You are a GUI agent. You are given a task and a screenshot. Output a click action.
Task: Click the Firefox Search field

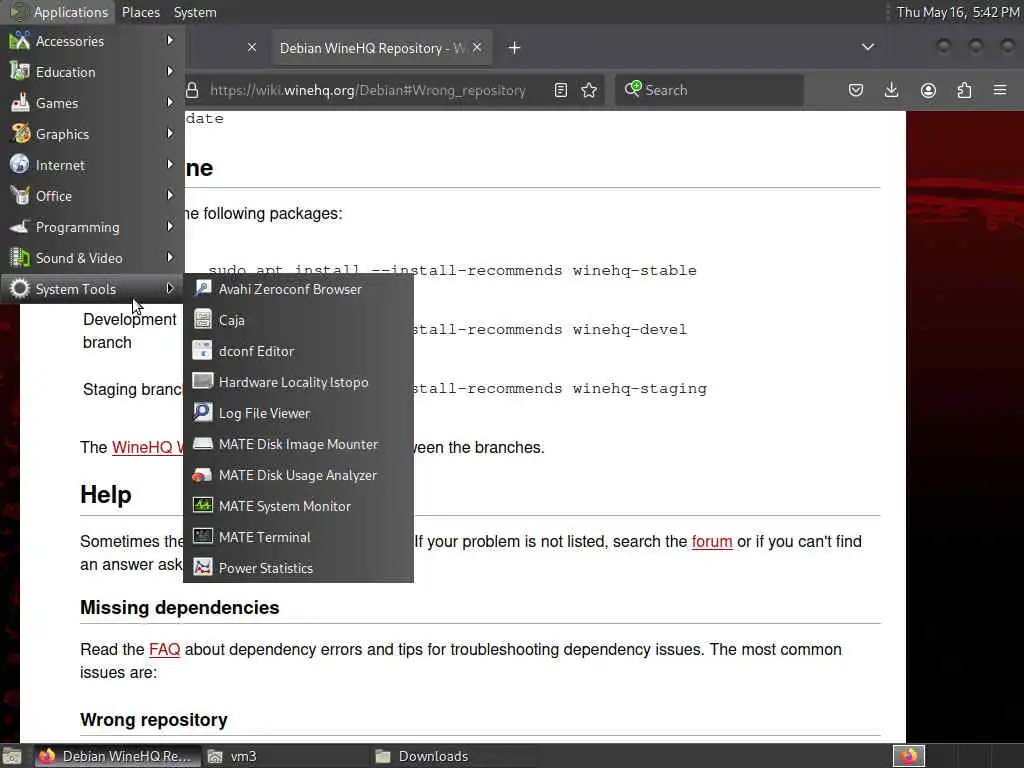point(709,90)
